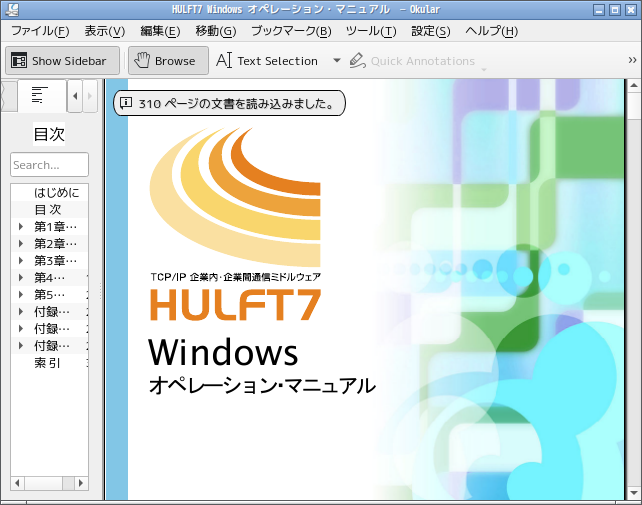The image size is (642, 505).
Task: Open the ツール(T) menu
Action: (371, 31)
